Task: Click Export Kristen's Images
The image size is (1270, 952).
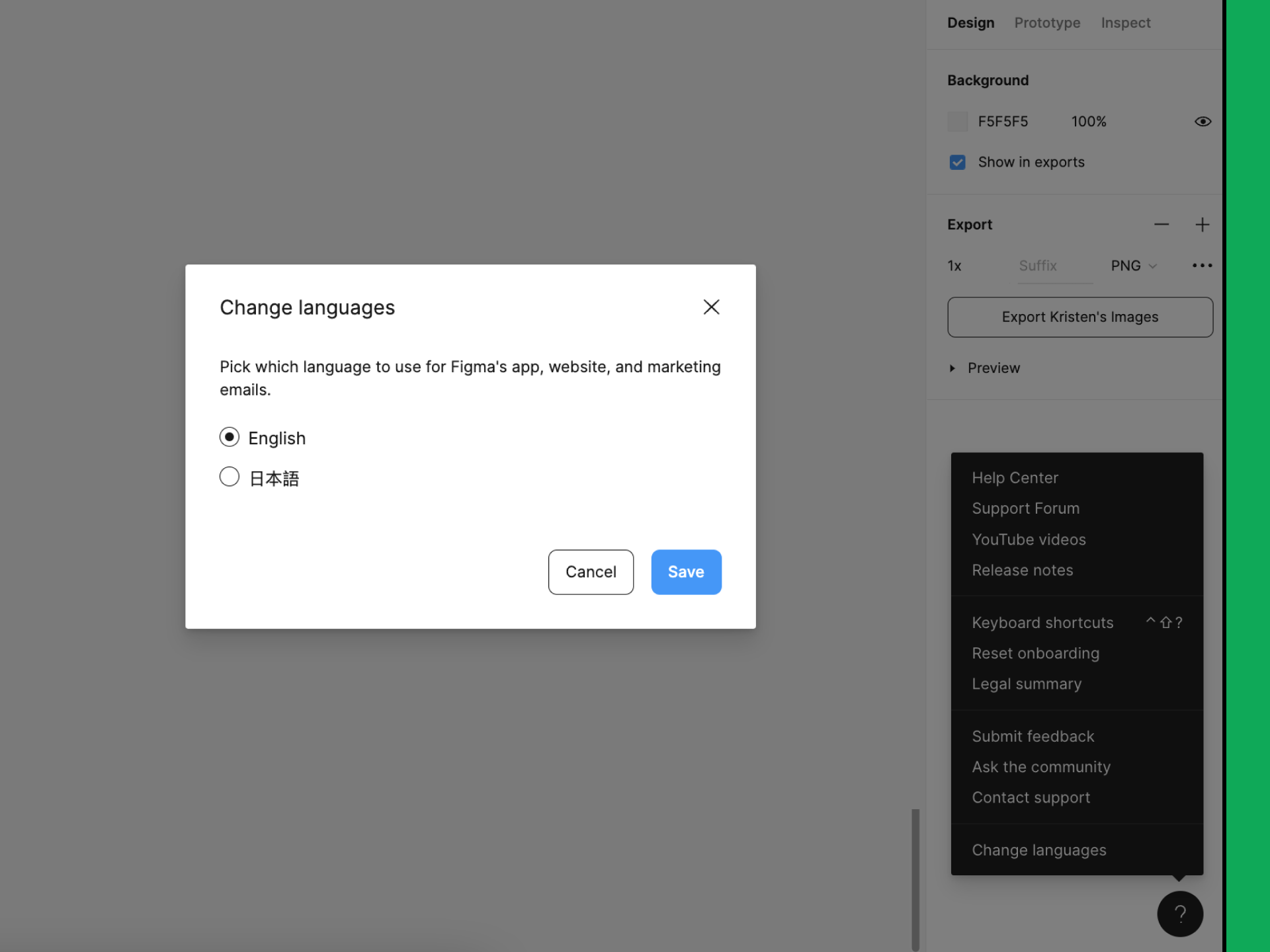Action: click(1079, 317)
